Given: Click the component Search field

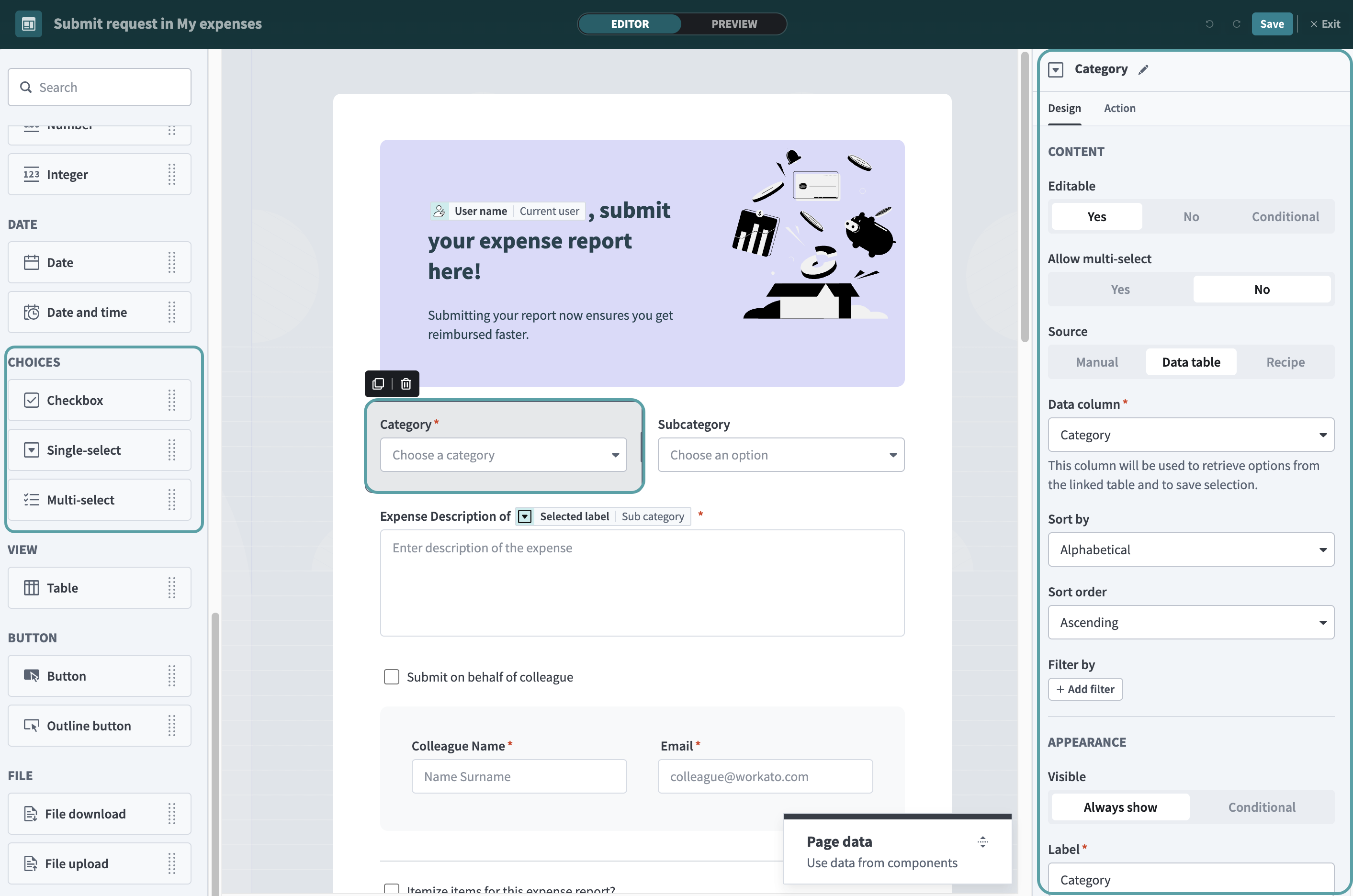Looking at the screenshot, I should tap(100, 88).
